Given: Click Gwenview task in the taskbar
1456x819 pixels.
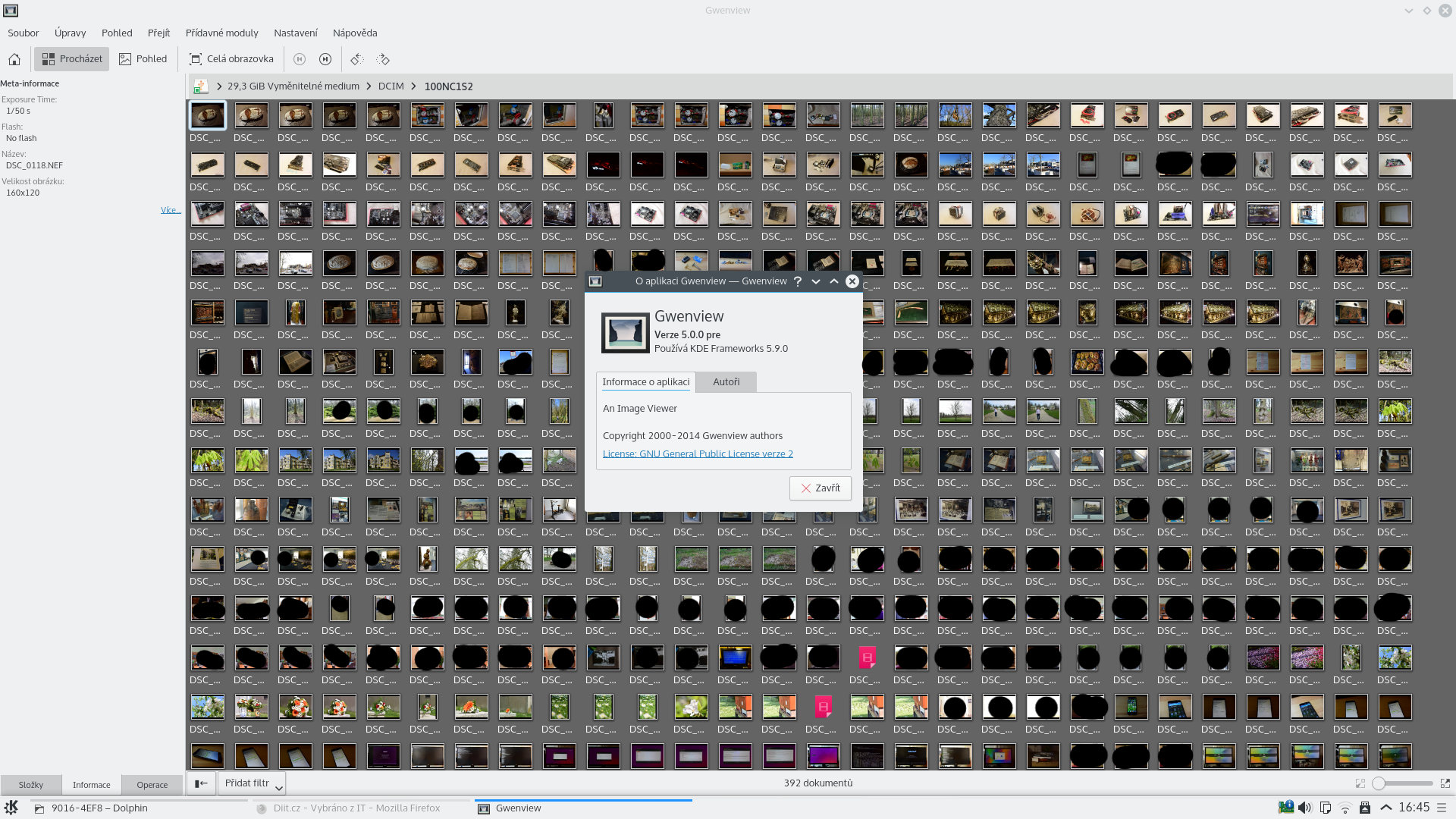Looking at the screenshot, I should pos(584,808).
